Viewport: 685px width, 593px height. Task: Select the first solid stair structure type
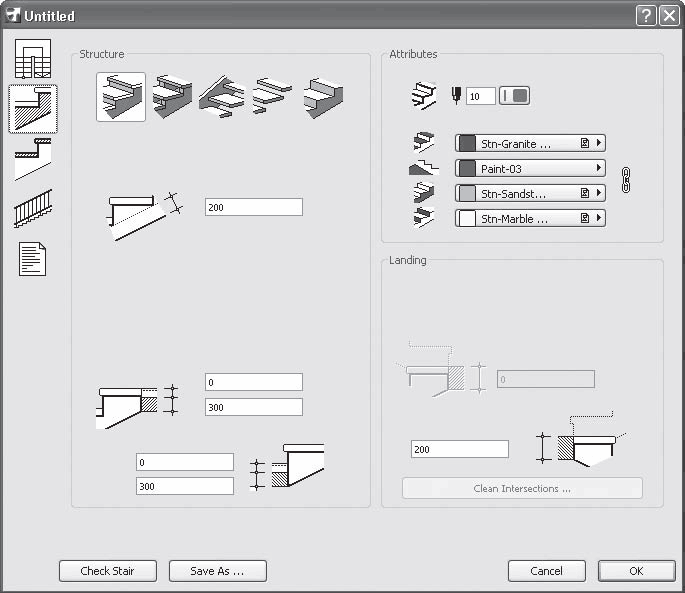[121, 97]
